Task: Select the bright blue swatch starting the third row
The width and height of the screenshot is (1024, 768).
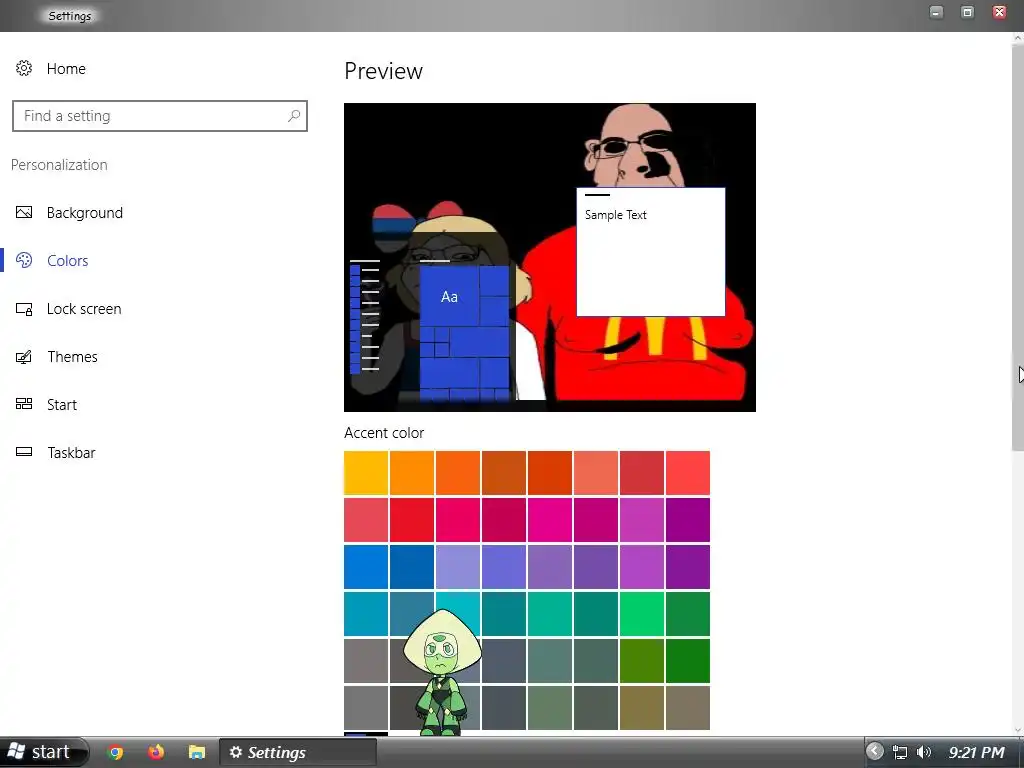Action: pyautogui.click(x=366, y=567)
